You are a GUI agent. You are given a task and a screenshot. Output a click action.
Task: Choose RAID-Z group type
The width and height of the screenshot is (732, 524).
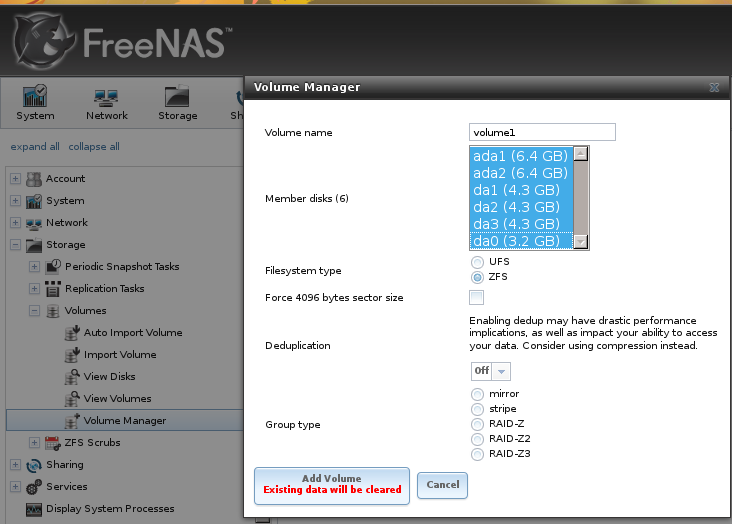pos(477,424)
